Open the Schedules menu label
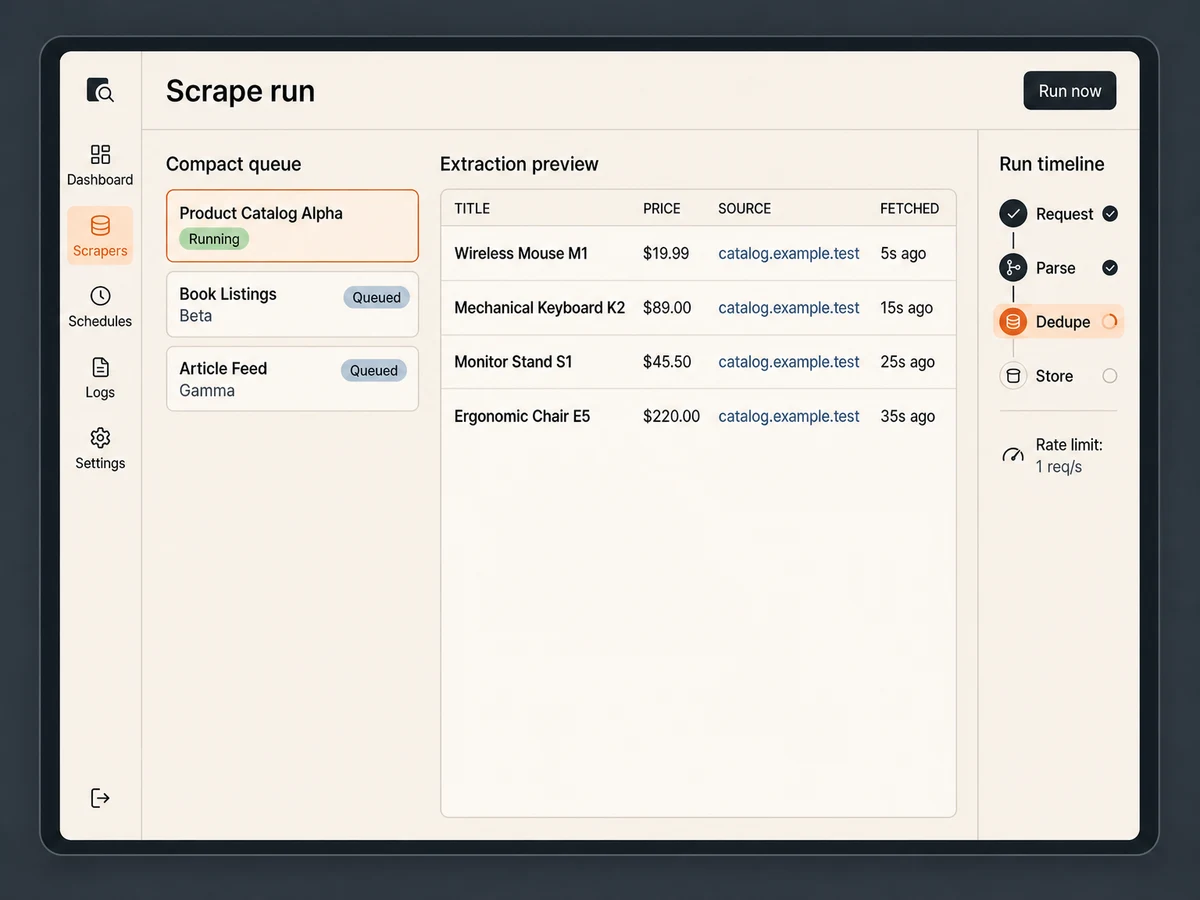The image size is (1200, 900). [100, 322]
